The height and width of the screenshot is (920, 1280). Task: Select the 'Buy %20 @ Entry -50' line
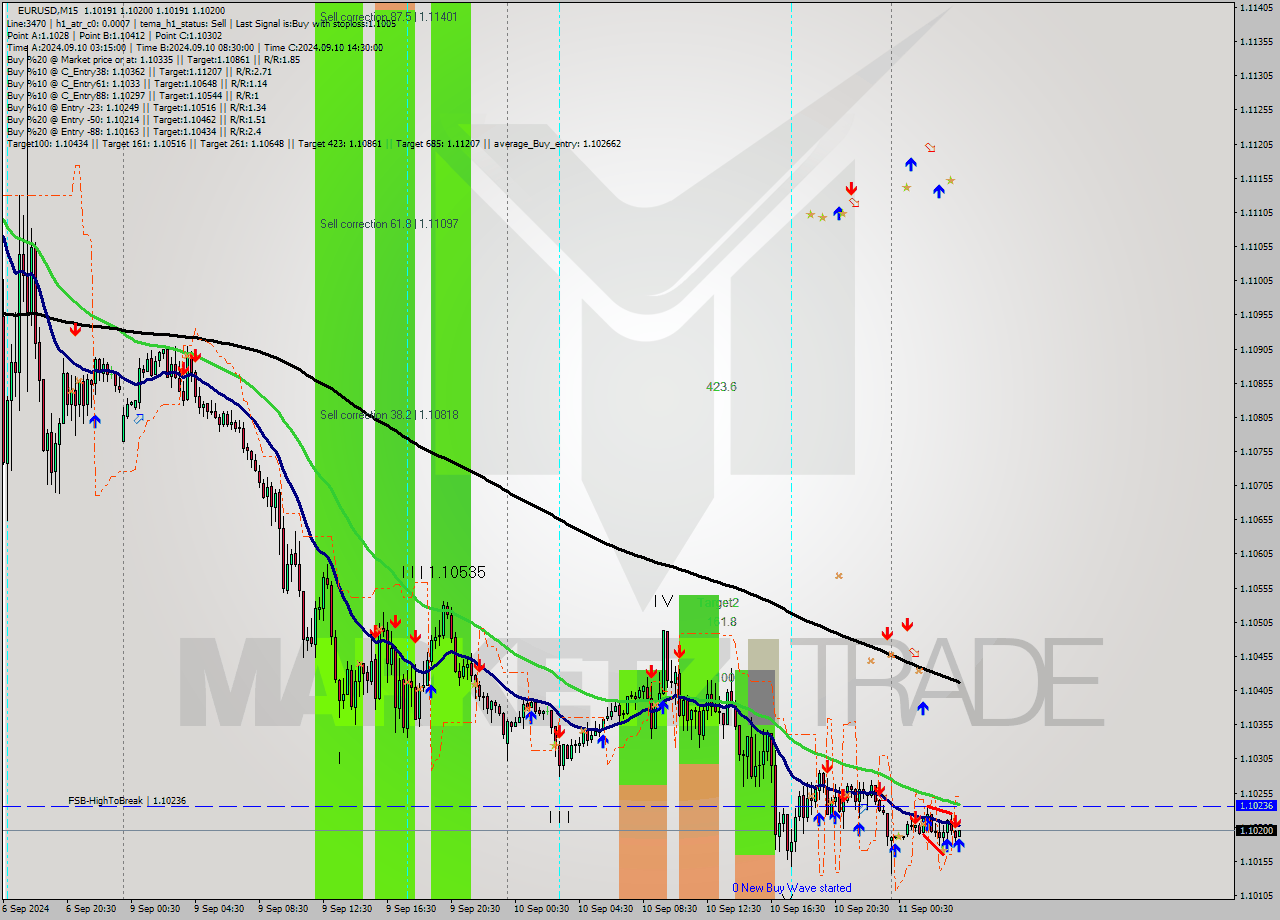136,119
